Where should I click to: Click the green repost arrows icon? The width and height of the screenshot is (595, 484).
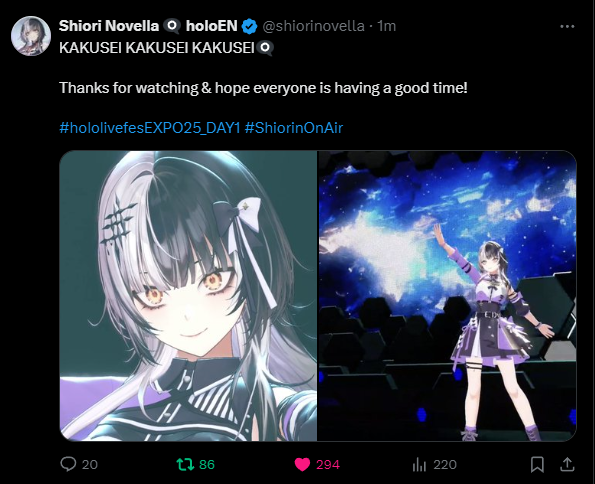tap(185, 464)
